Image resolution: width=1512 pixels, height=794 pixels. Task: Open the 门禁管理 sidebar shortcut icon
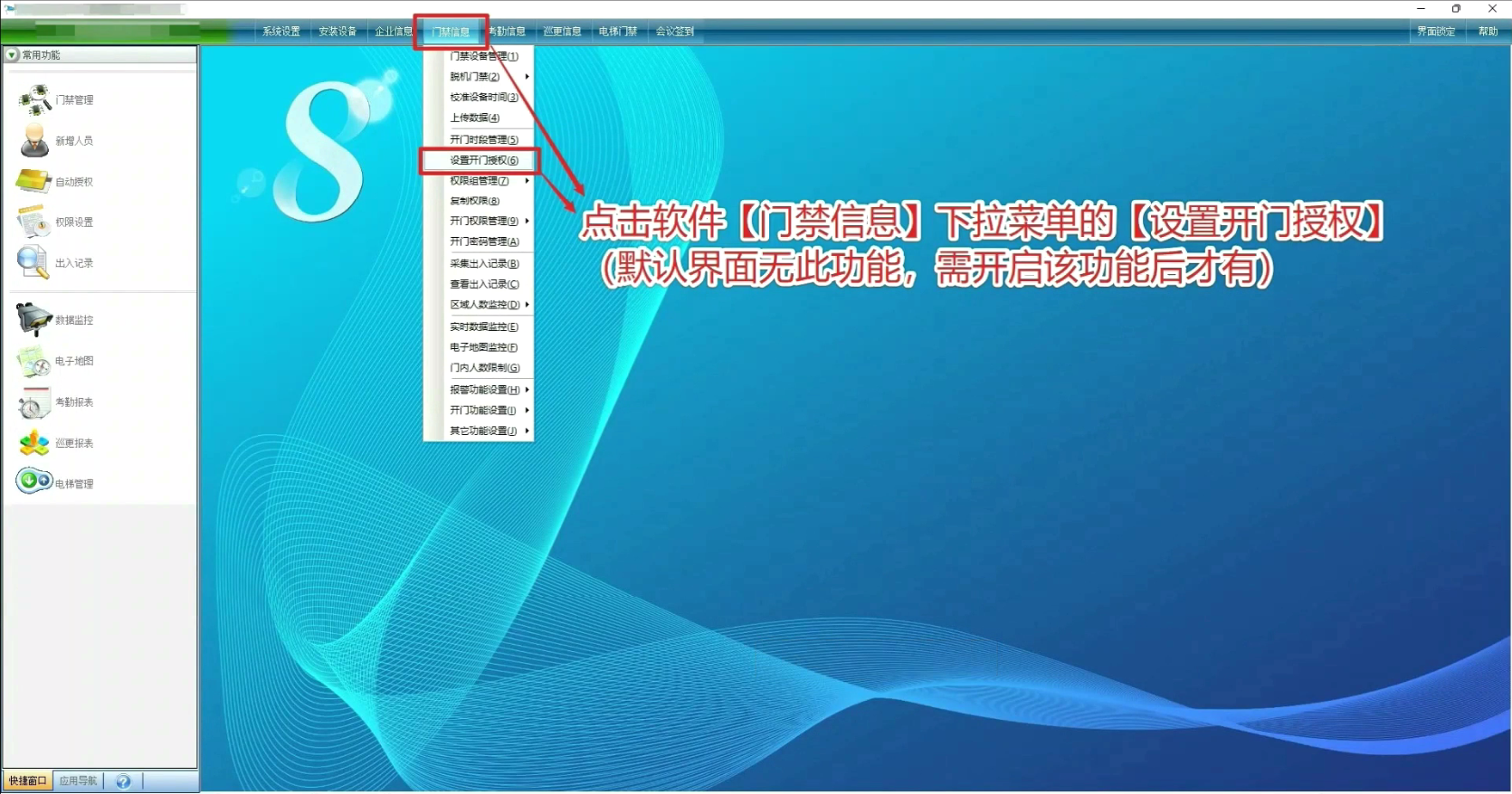point(35,99)
